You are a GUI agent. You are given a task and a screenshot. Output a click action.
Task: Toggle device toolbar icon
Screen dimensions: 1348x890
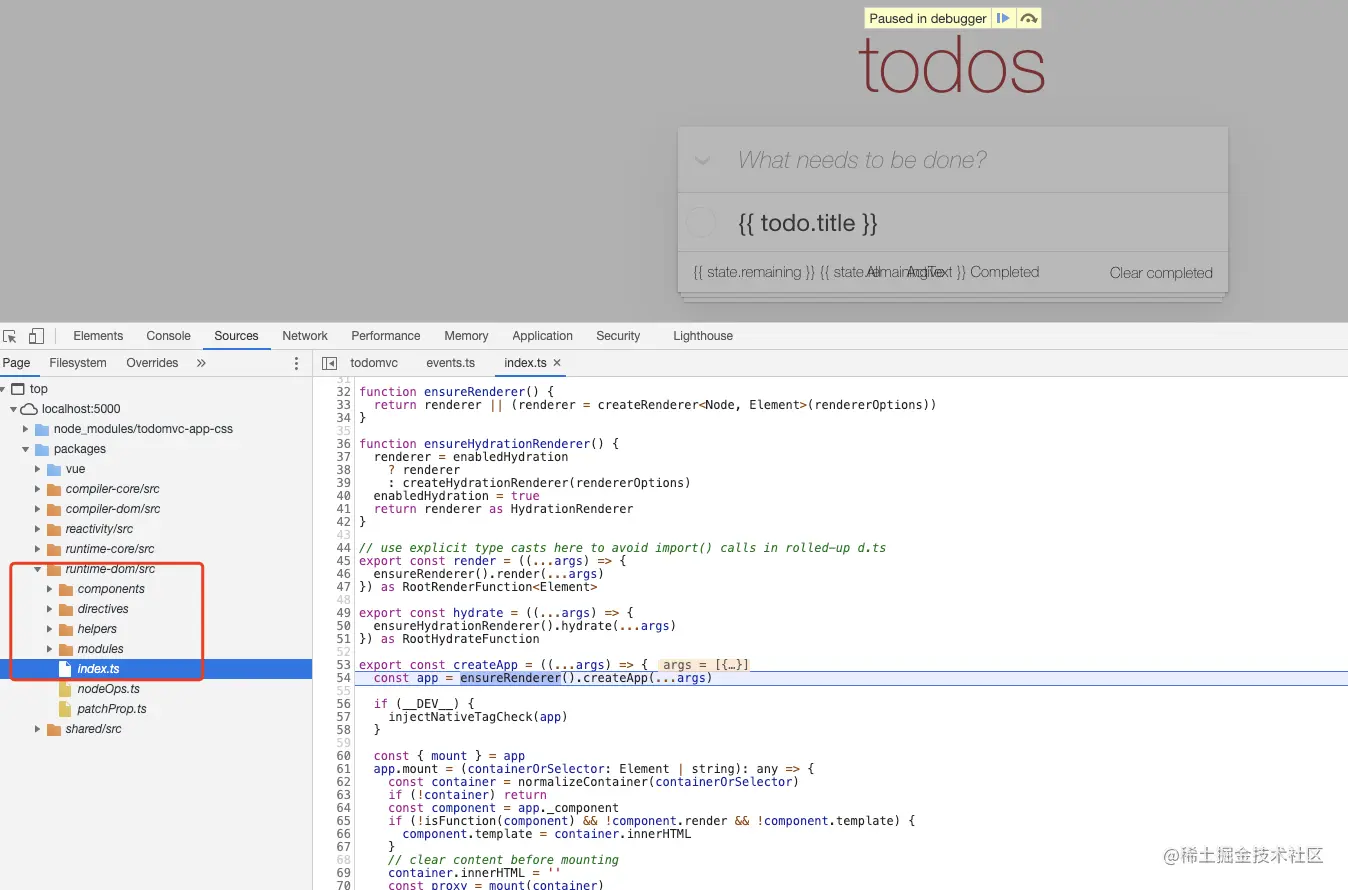coord(36,336)
